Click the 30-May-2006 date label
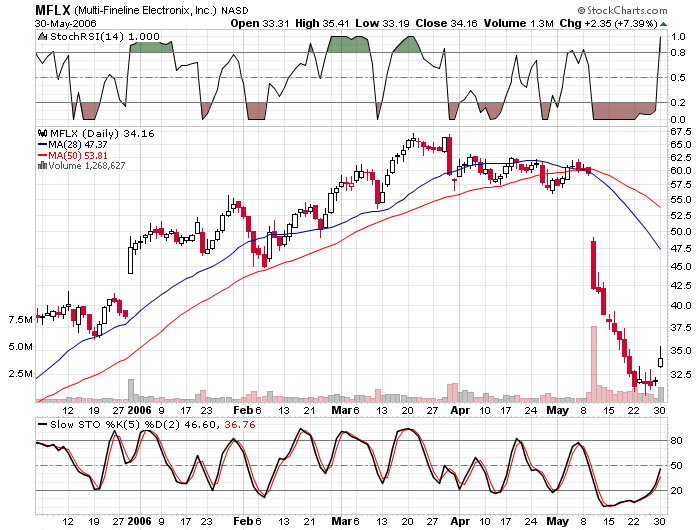This screenshot has height=530, width=700. [x=65, y=24]
